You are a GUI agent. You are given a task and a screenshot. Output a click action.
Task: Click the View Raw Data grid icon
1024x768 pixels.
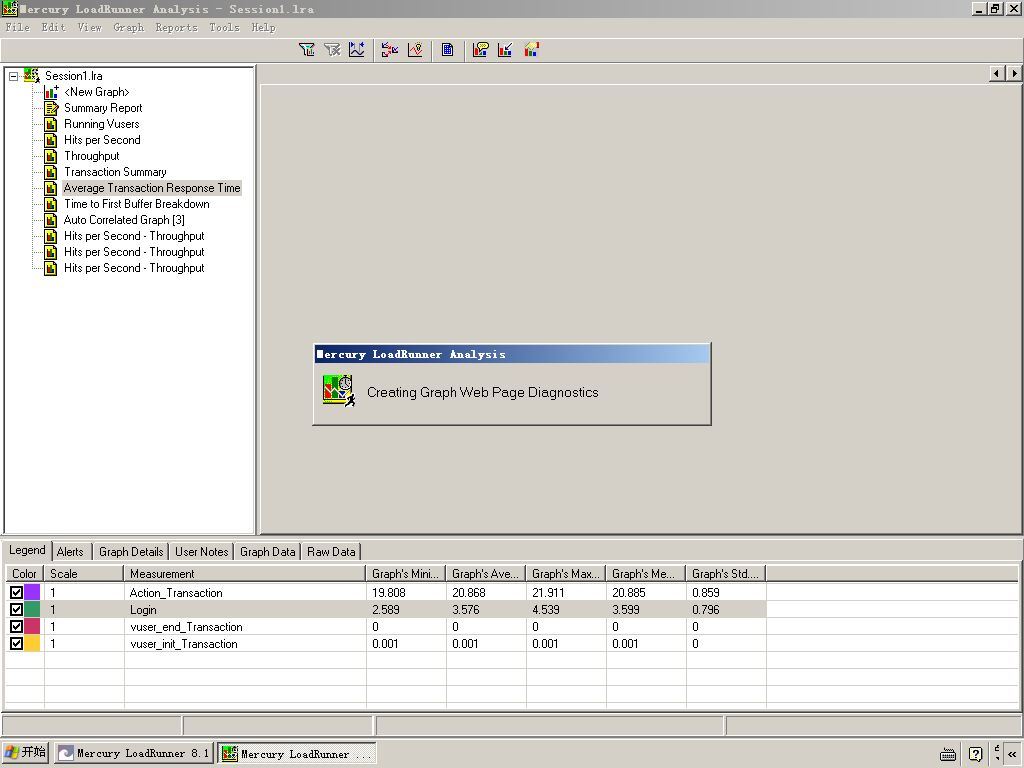point(447,50)
